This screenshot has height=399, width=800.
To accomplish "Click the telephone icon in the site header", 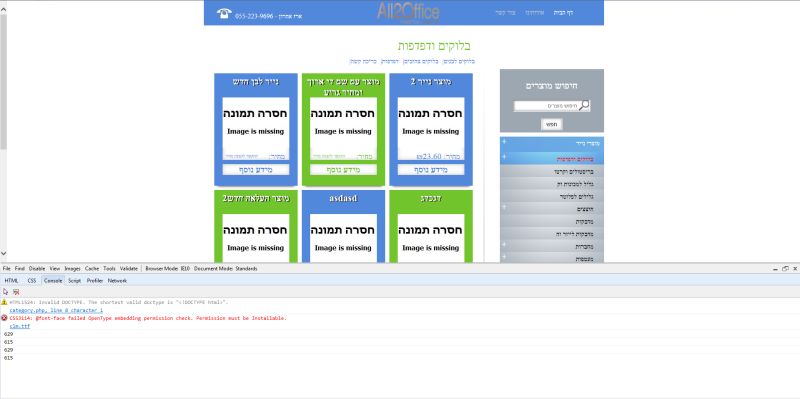I will (x=224, y=13).
